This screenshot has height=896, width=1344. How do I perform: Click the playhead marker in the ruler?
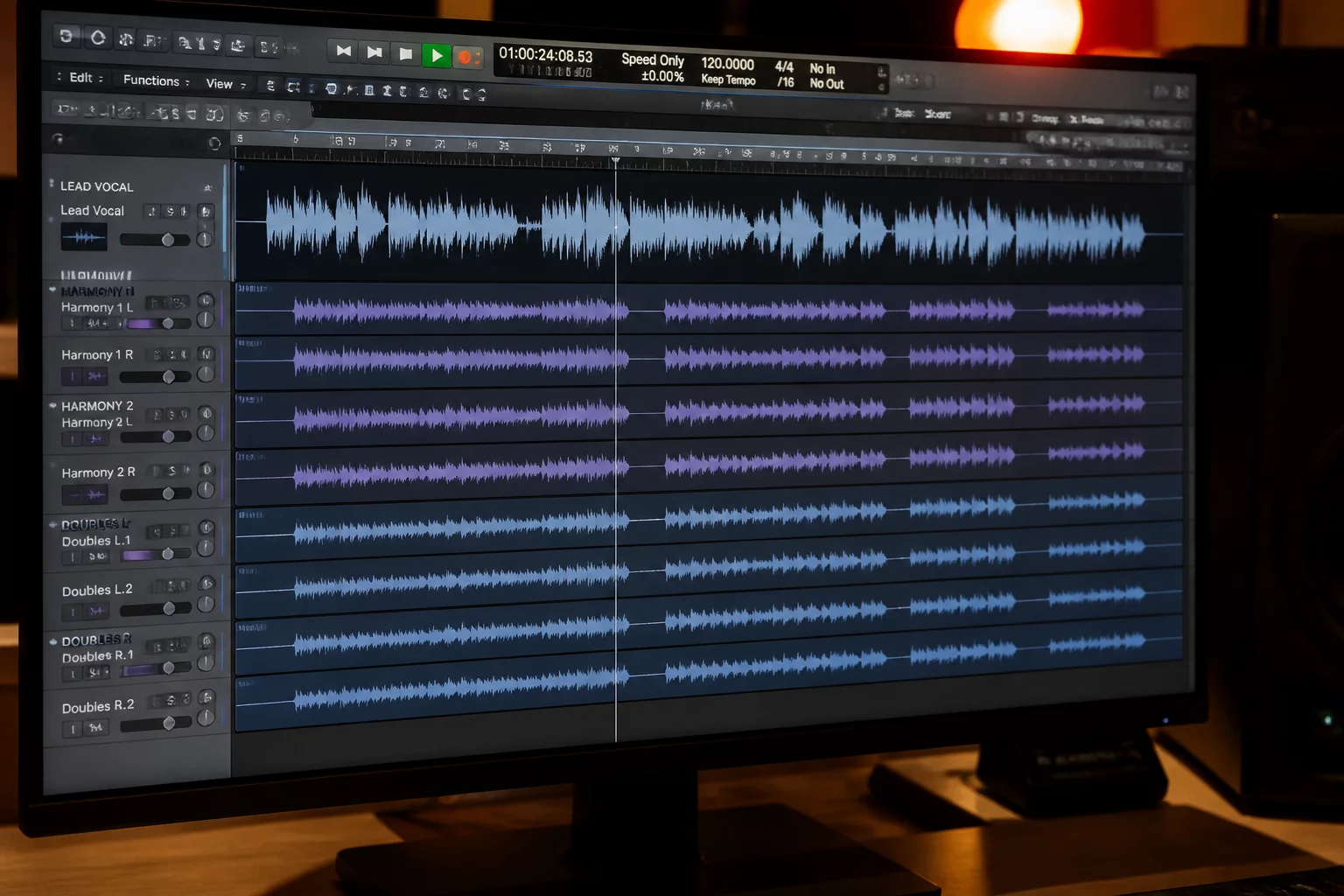(616, 162)
